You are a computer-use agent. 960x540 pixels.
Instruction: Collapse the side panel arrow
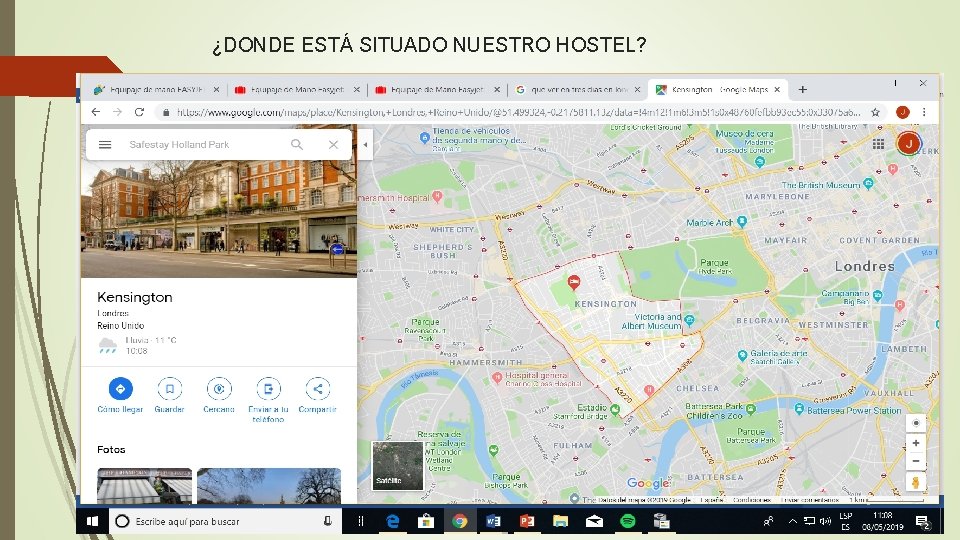click(x=366, y=144)
